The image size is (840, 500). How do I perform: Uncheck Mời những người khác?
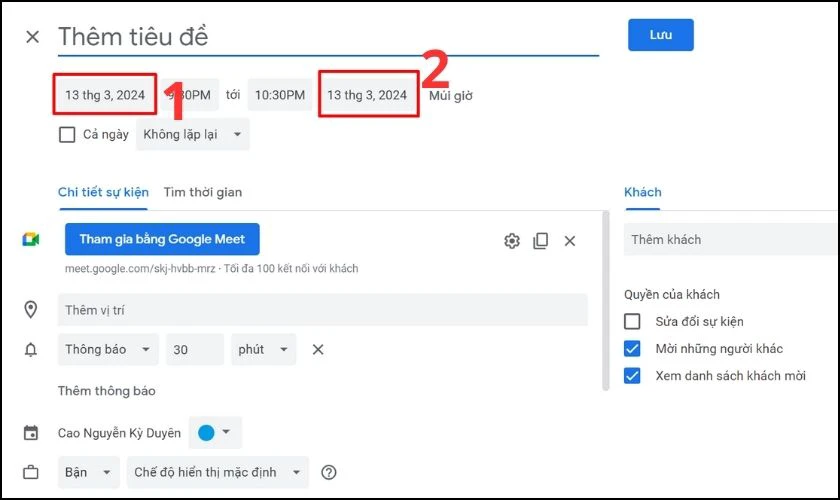[632, 349]
